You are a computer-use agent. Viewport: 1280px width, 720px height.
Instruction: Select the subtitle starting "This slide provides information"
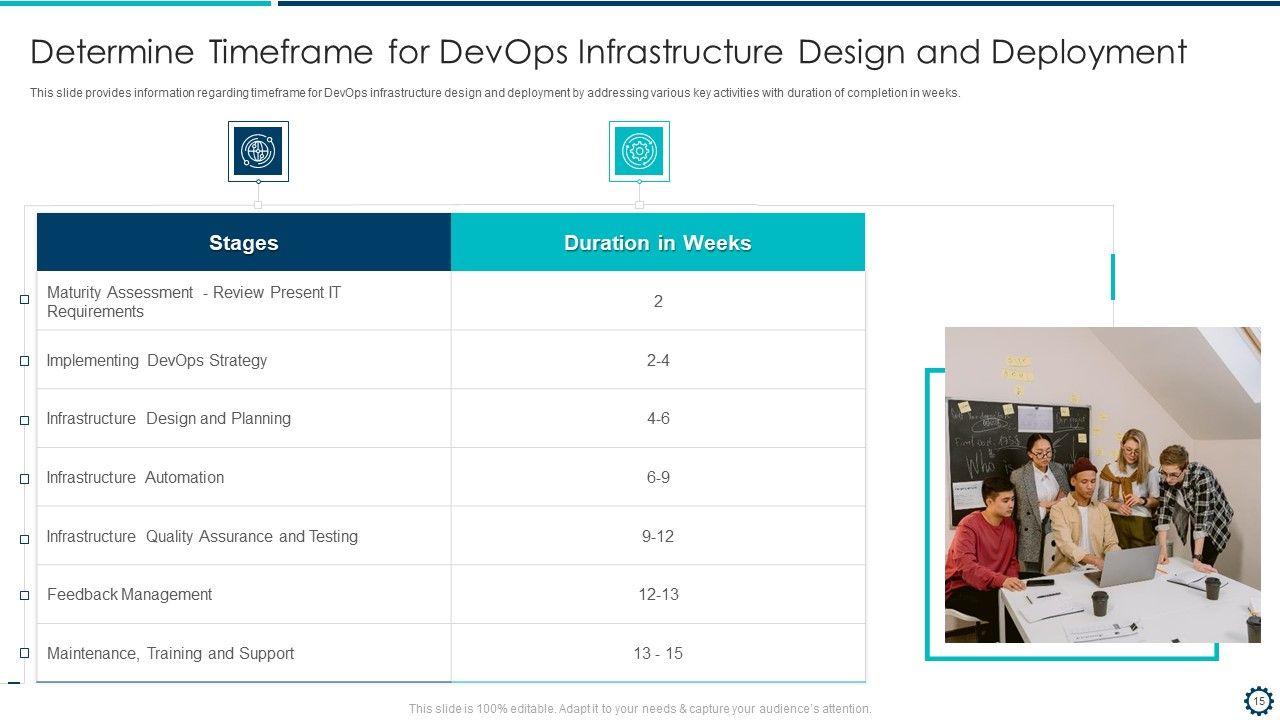495,93
